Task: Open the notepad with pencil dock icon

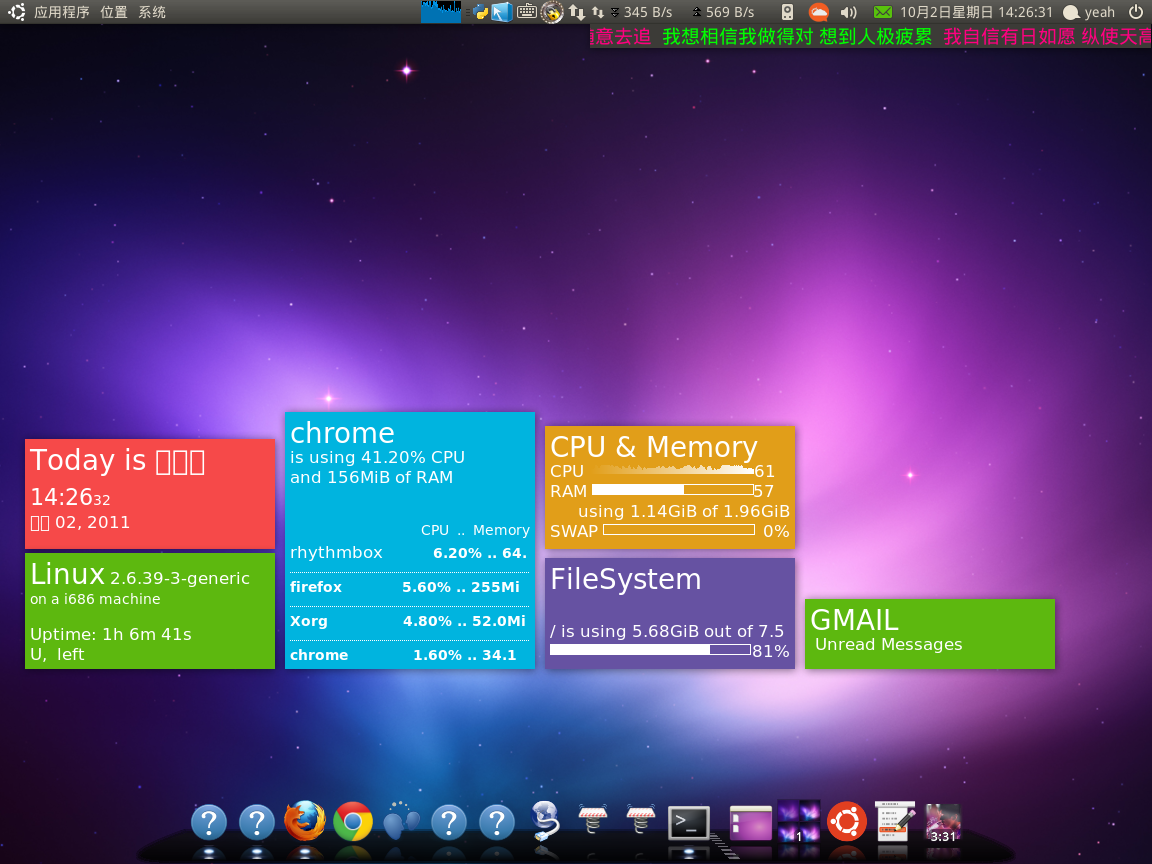Action: 895,821
